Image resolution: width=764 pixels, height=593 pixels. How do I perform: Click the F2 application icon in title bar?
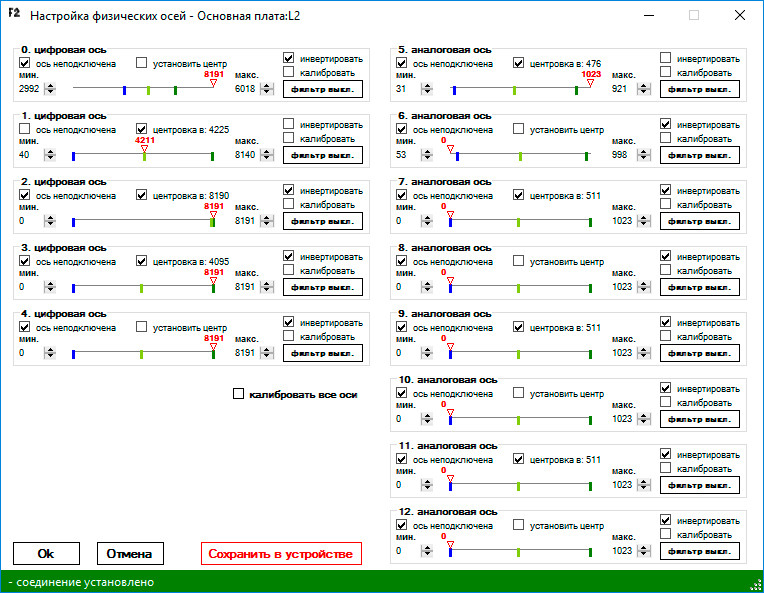click(14, 13)
